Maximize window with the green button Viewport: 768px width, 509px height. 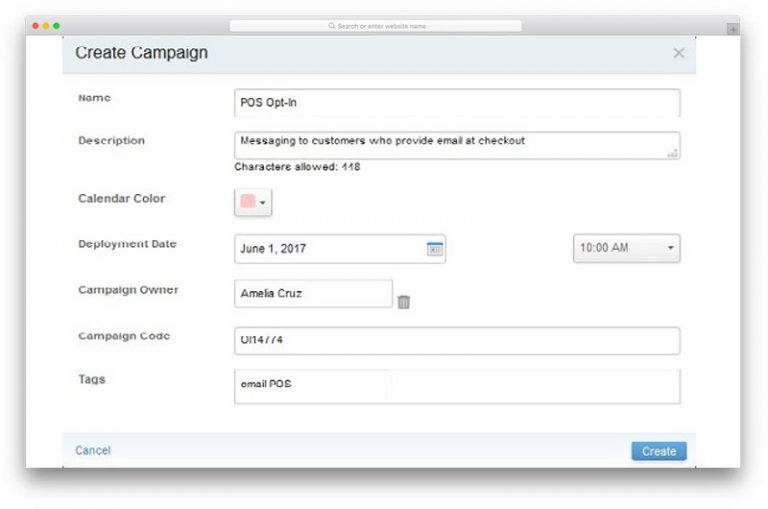[56, 25]
